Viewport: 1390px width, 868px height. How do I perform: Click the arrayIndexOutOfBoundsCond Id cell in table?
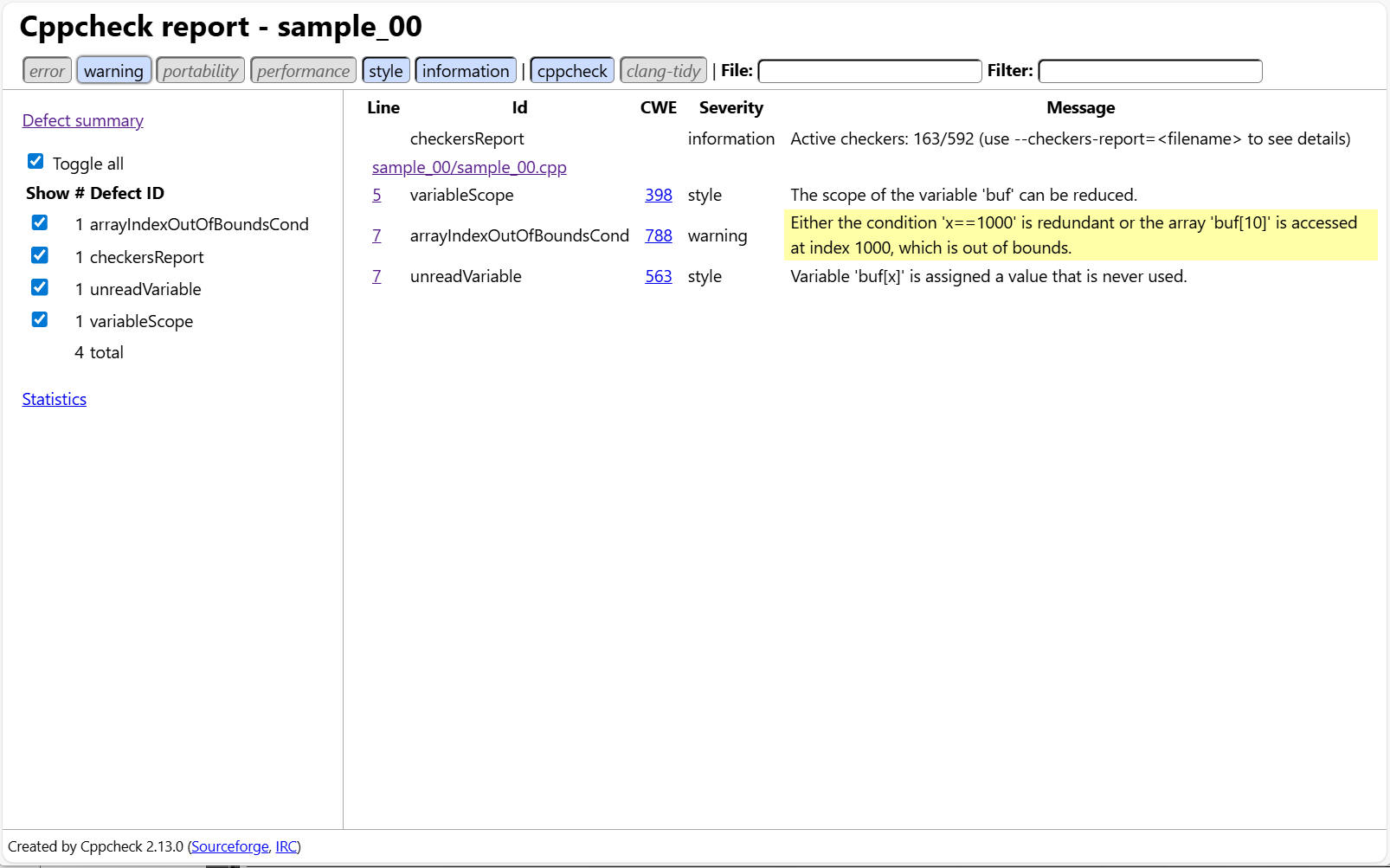pyautogui.click(x=519, y=235)
